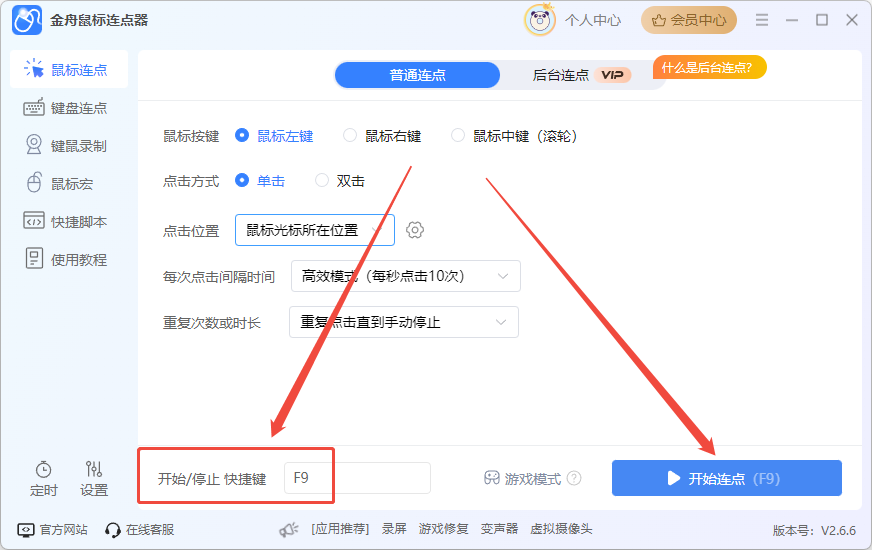Minimize the clicker window
The width and height of the screenshot is (872, 550).
[x=792, y=21]
